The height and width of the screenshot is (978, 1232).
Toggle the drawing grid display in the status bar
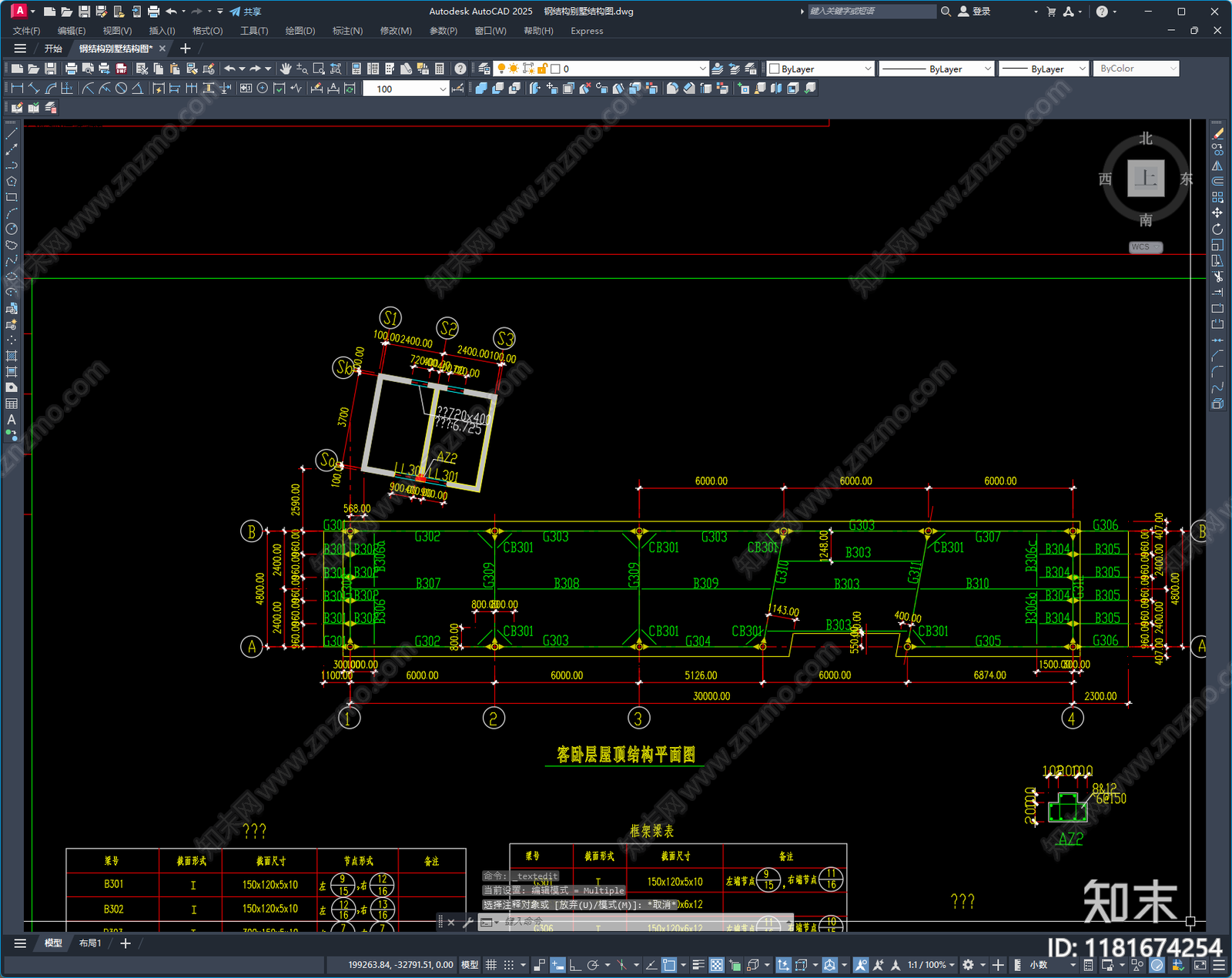490,965
